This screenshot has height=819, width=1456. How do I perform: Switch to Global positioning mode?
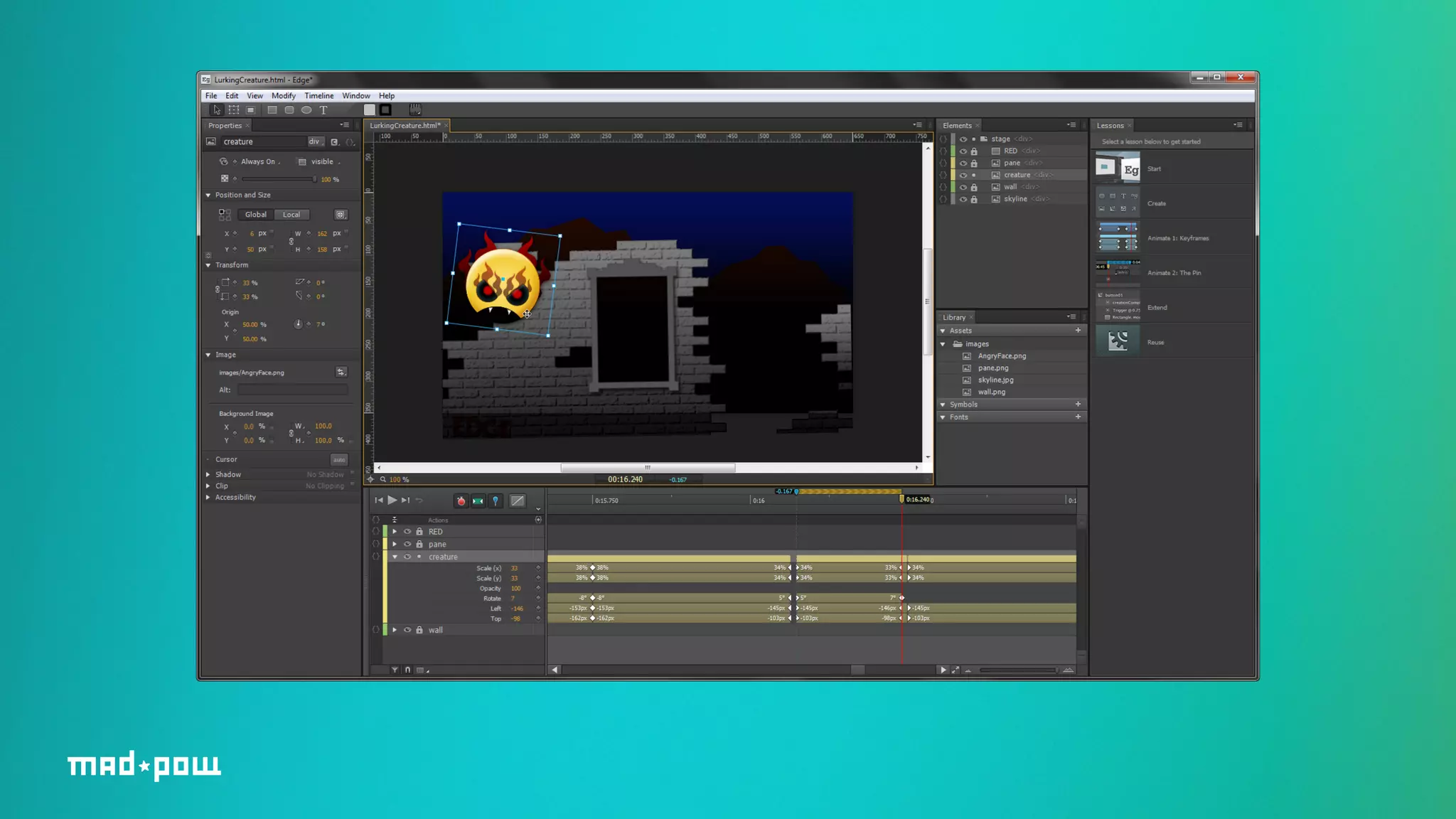[256, 215]
